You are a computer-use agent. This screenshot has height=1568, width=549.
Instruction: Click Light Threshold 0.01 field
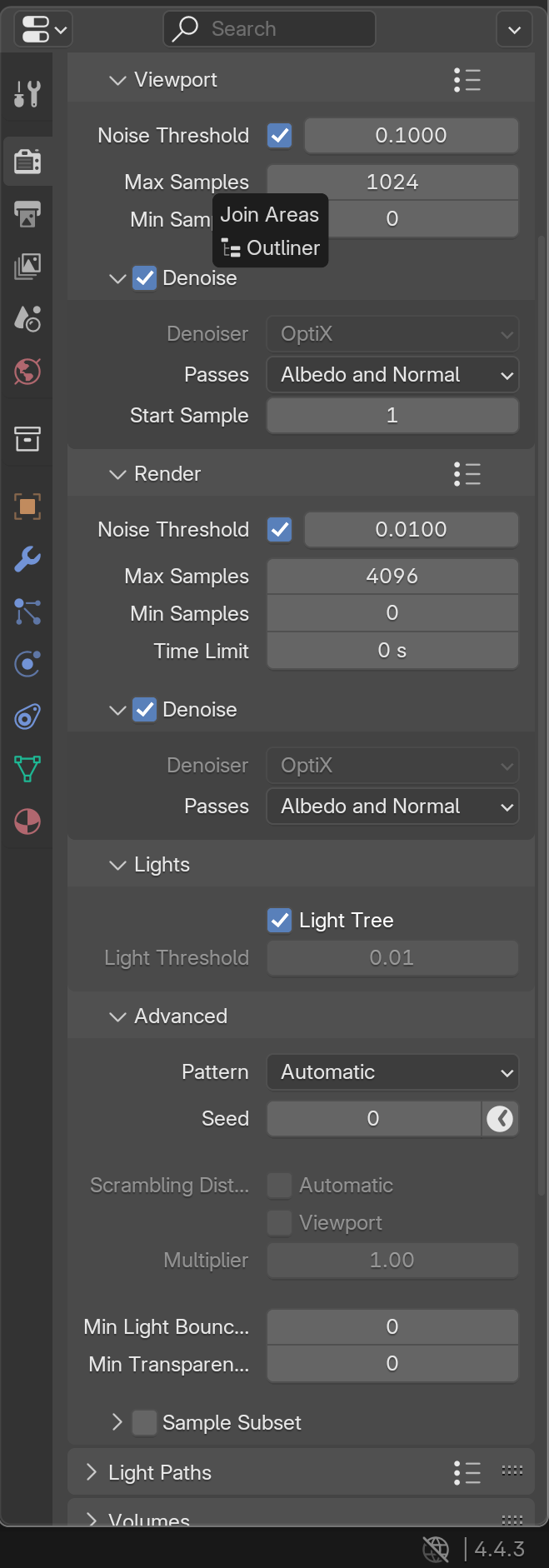click(x=392, y=958)
